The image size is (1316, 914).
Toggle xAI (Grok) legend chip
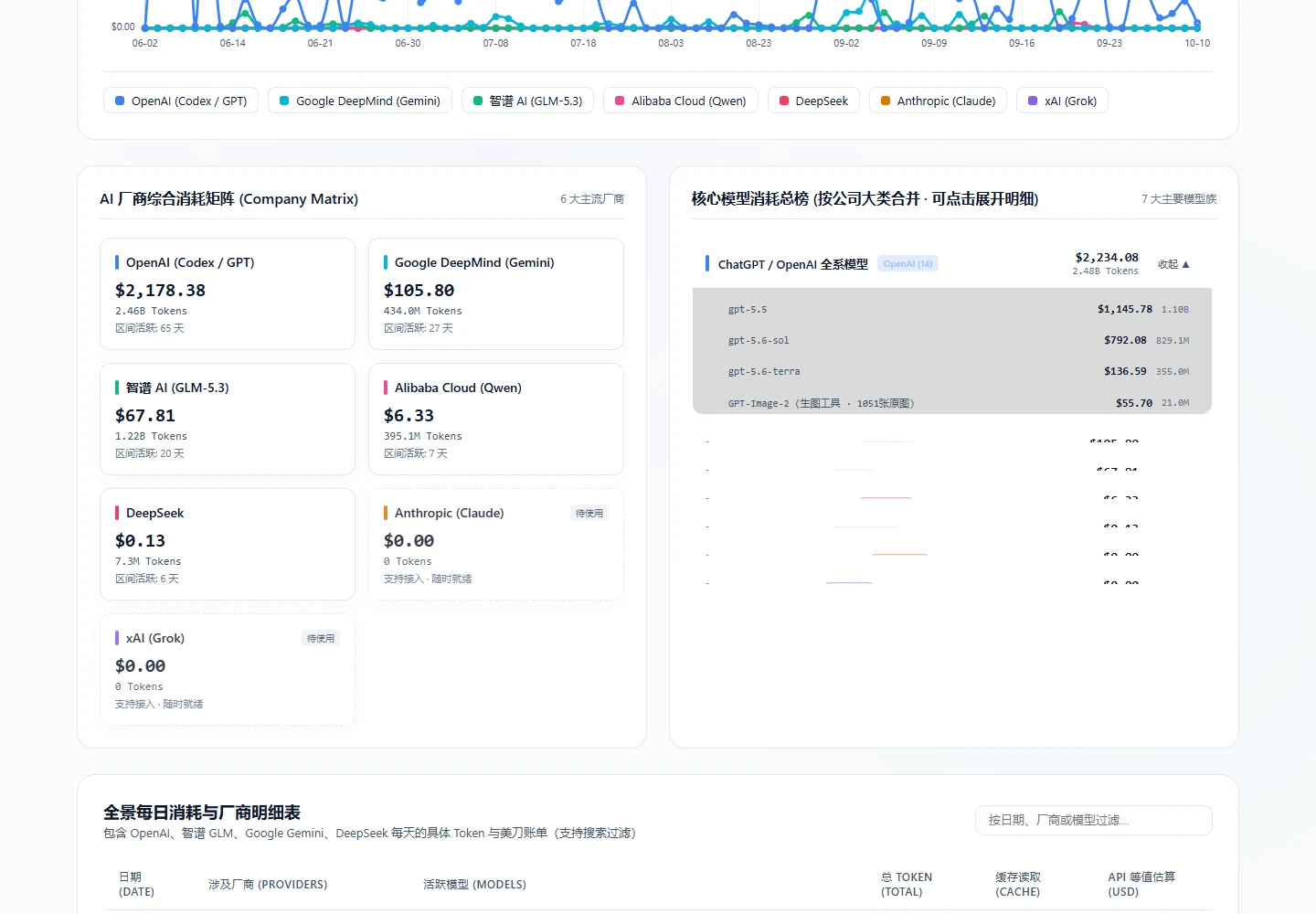(x=1062, y=101)
